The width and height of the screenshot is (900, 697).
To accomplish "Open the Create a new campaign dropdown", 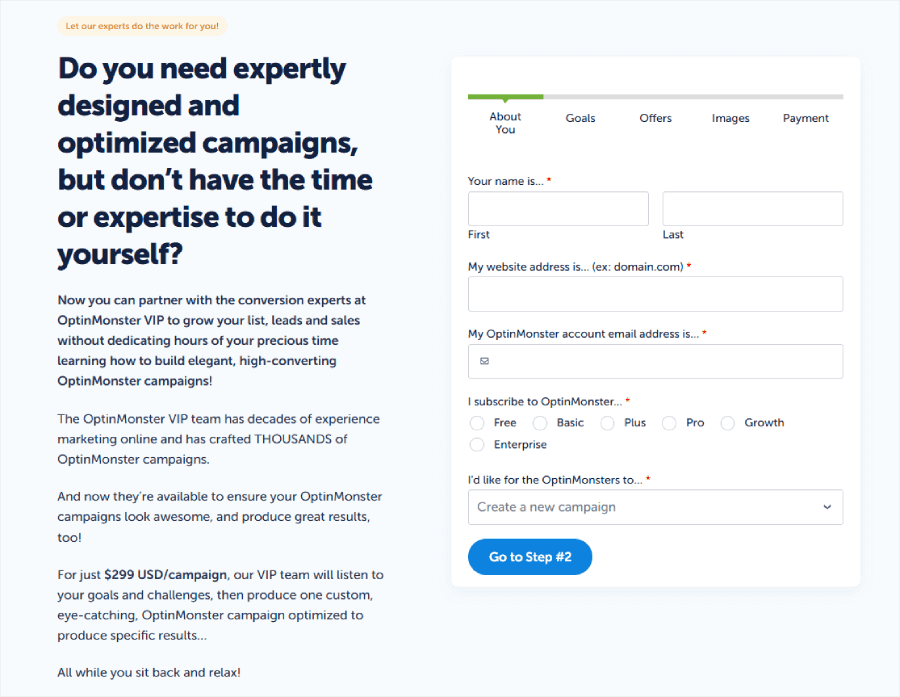I will [x=655, y=507].
